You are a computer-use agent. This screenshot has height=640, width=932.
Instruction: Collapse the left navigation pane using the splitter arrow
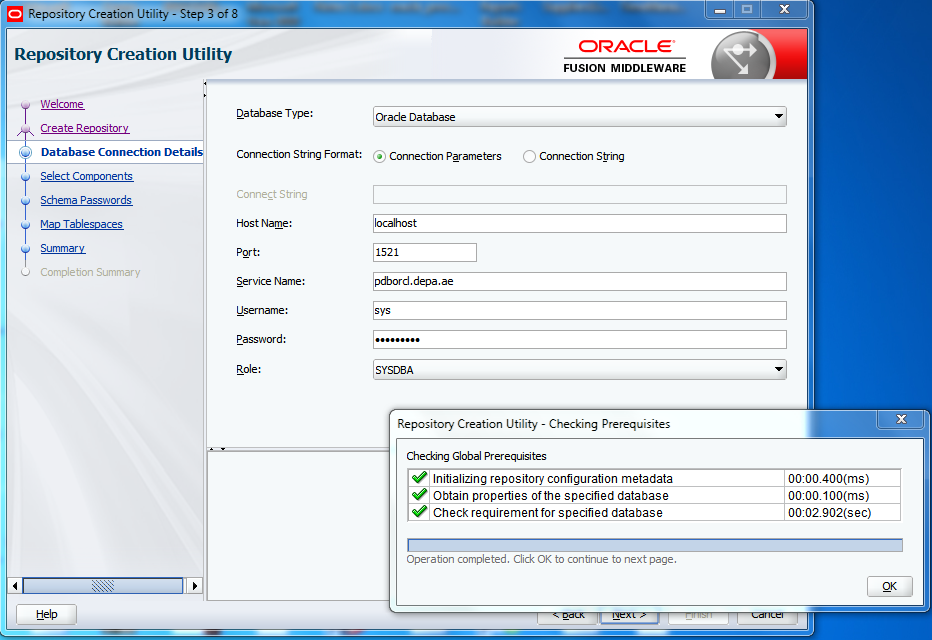tap(205, 84)
